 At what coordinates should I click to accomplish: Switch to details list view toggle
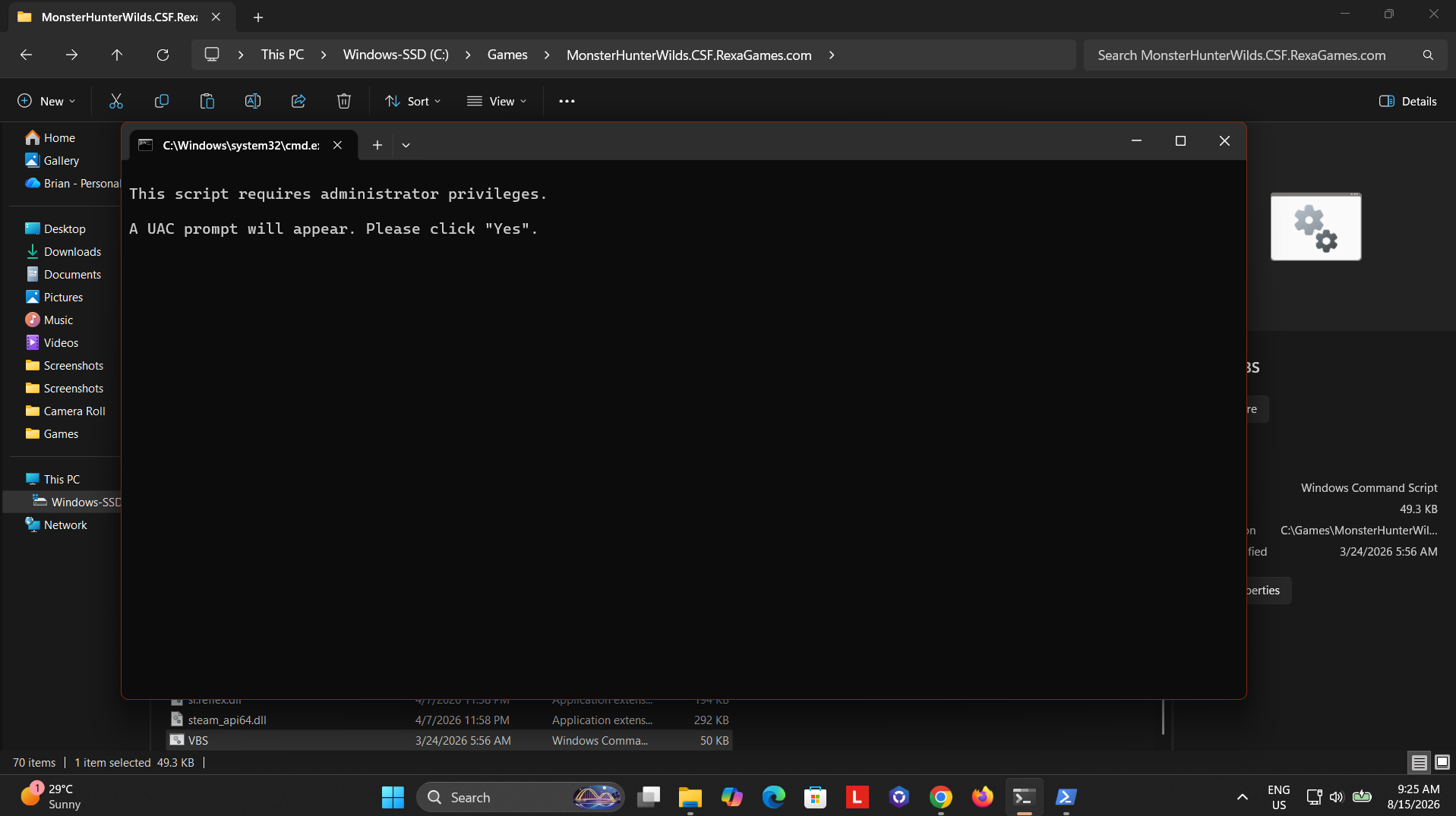point(1419,762)
